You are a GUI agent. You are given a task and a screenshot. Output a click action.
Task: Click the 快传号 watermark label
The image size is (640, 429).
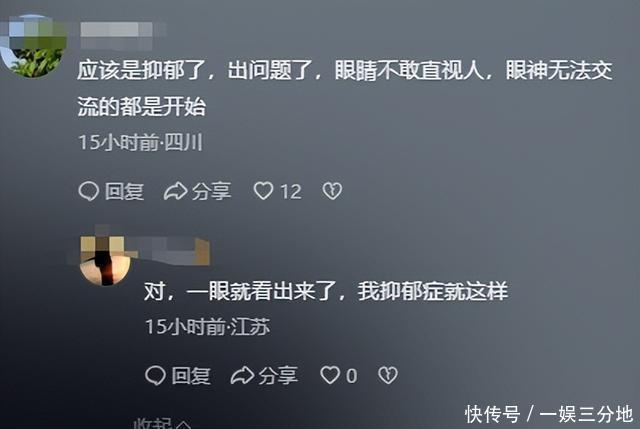pos(493,414)
